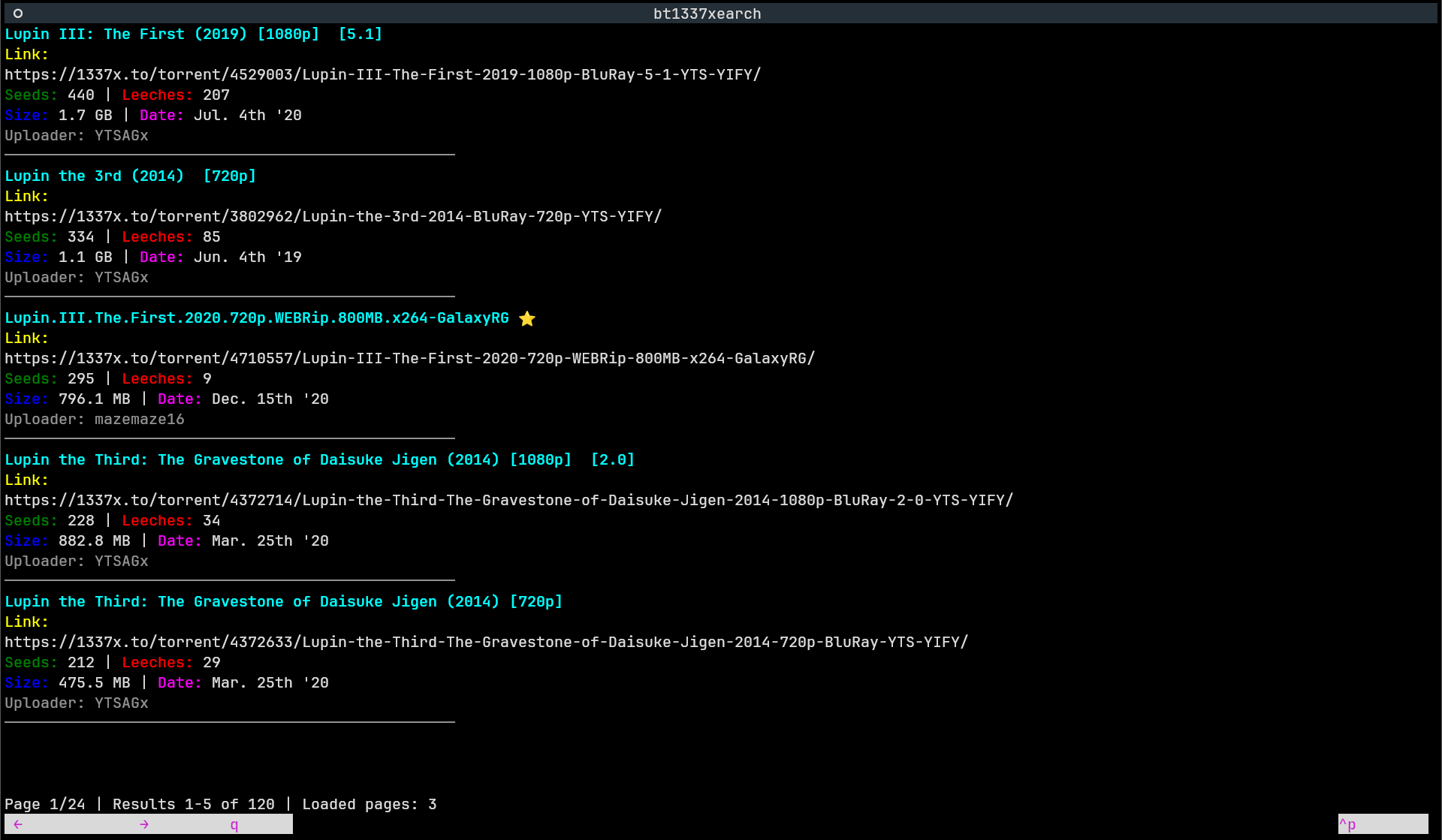Select title 'Lupin.III.The.First.2020.720p.WEBRip.800MB.x264-GalaxyRG'
1442x840 pixels.
click(257, 318)
